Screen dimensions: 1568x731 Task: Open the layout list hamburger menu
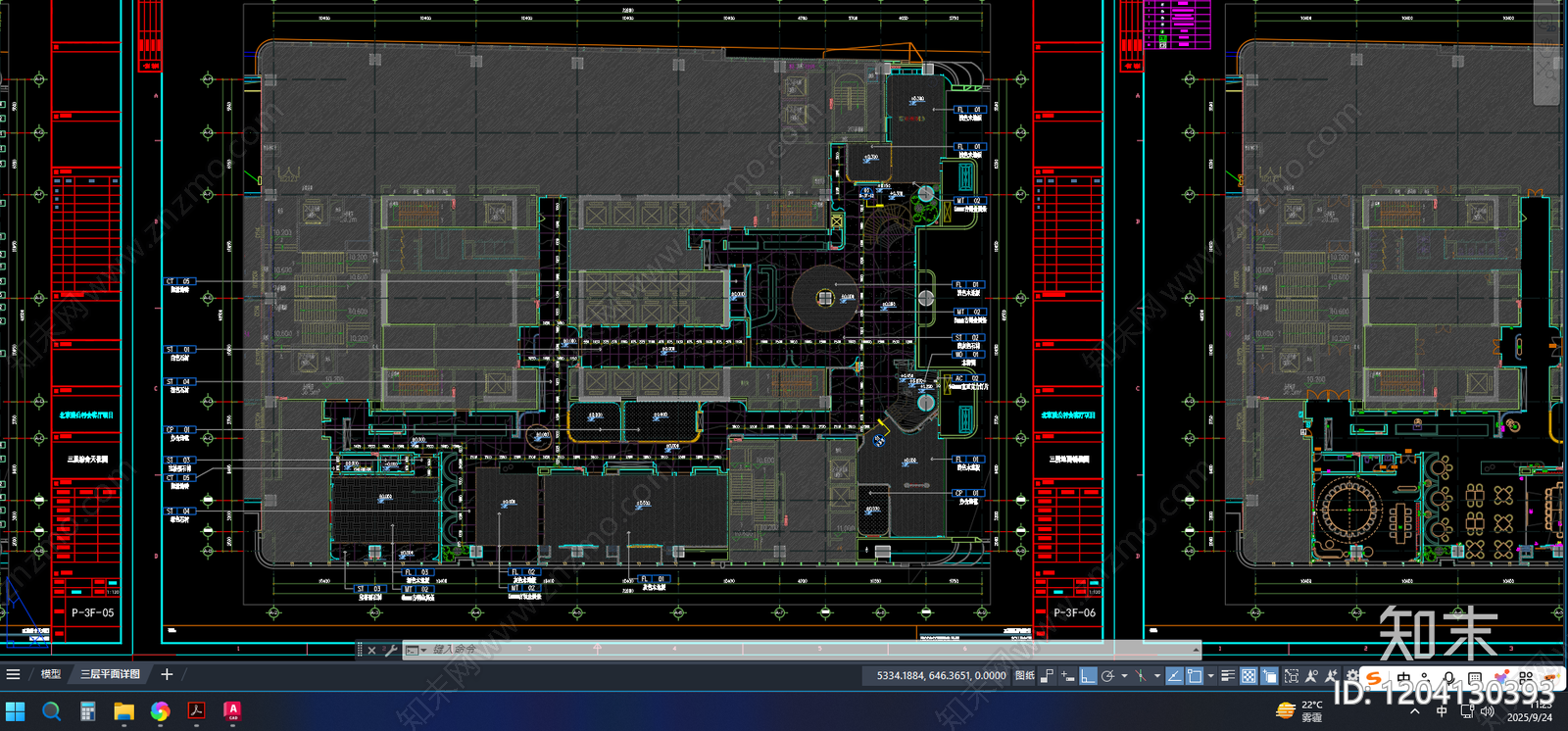(13, 674)
